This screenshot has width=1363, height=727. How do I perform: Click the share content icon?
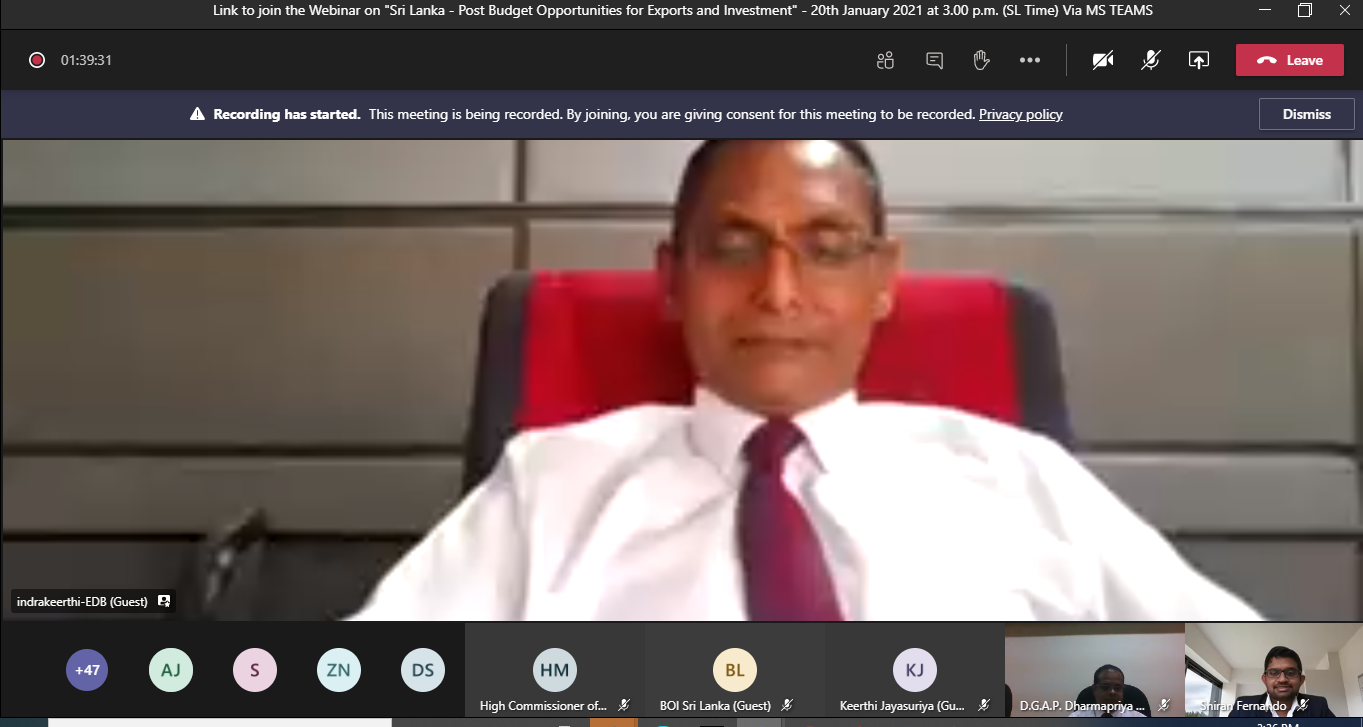(1198, 60)
